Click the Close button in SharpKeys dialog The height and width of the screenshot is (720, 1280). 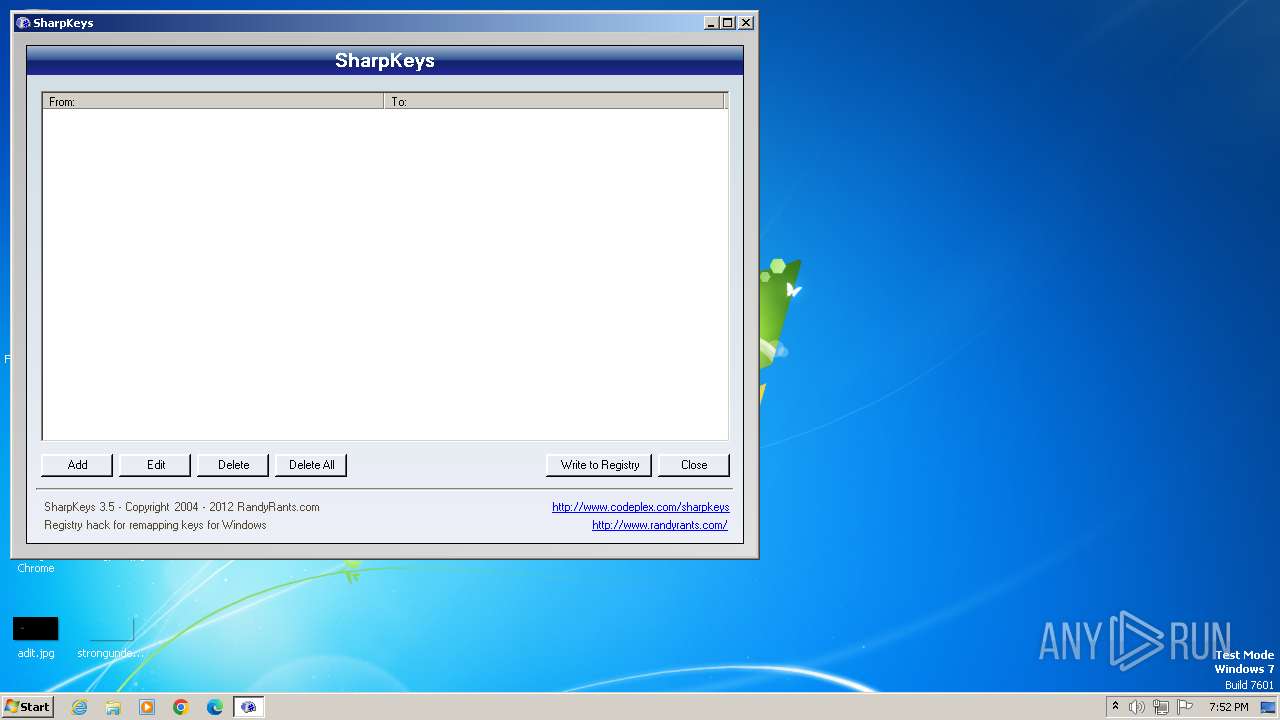(x=694, y=465)
